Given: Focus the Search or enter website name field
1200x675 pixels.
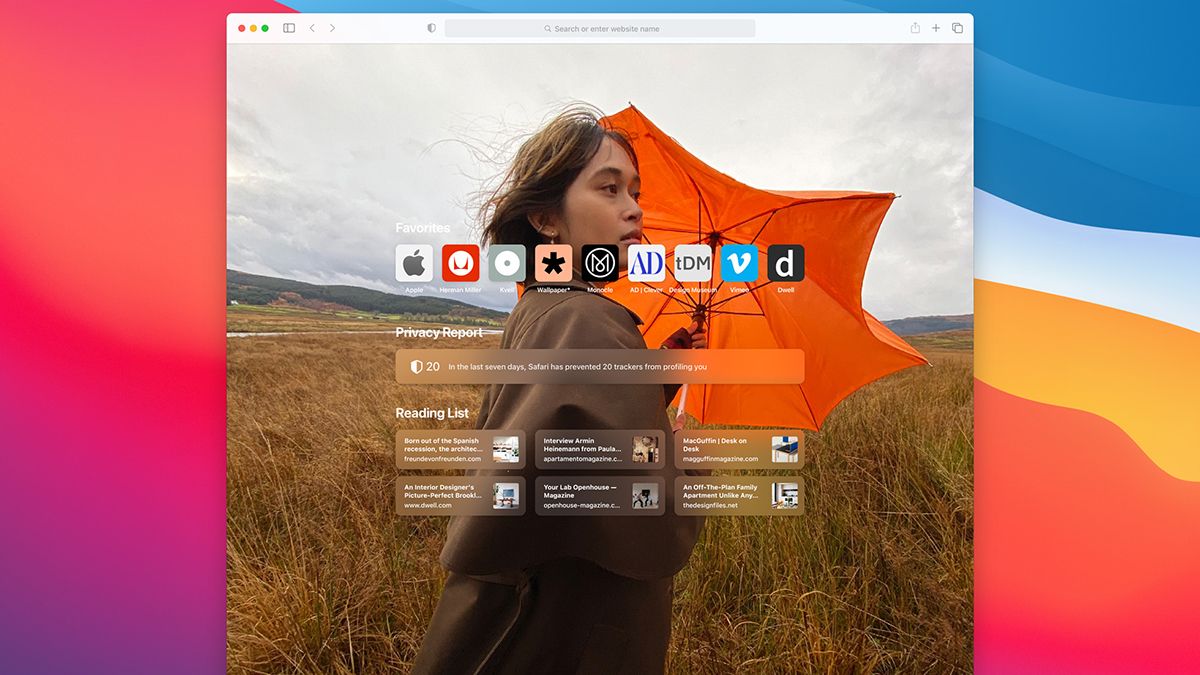Looking at the screenshot, I should click(600, 28).
